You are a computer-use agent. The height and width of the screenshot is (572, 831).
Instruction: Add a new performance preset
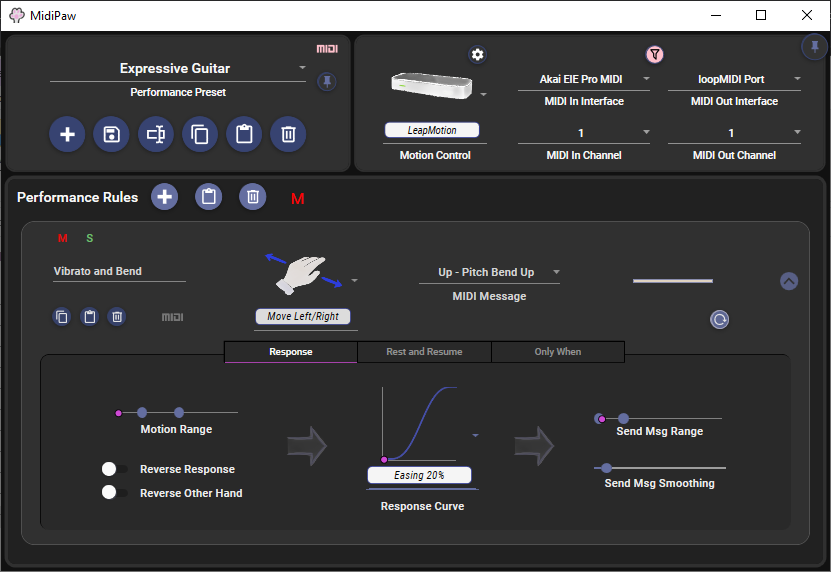[67, 134]
